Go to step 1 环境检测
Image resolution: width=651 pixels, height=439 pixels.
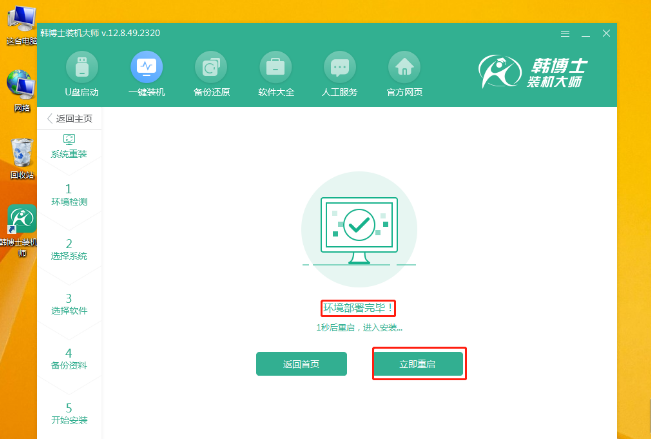[x=69, y=195]
